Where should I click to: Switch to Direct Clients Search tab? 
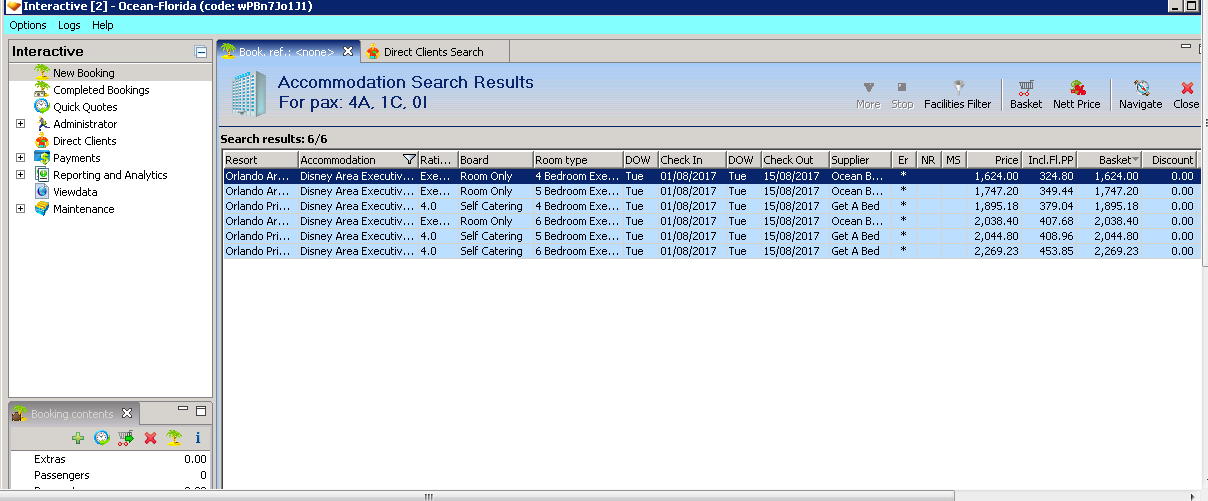tap(432, 52)
